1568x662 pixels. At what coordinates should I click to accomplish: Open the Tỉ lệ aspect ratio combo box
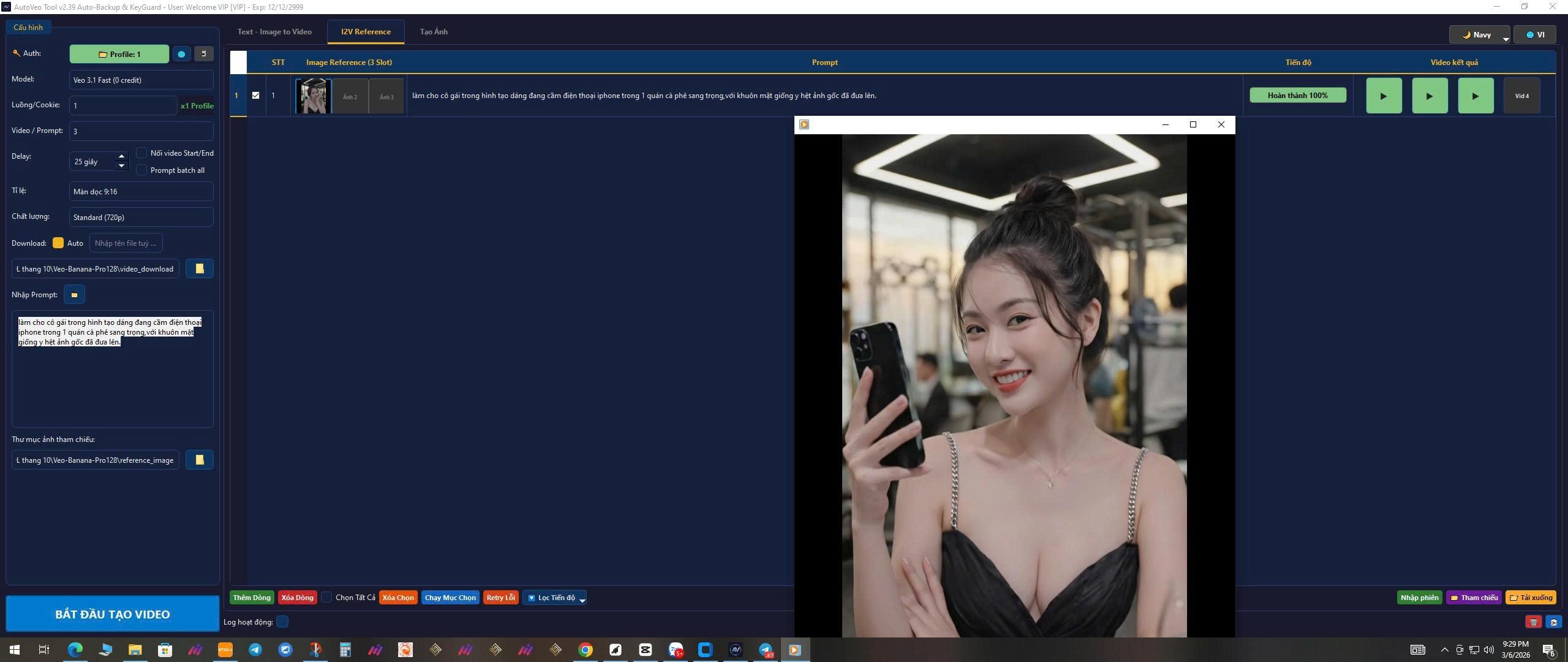coord(141,191)
